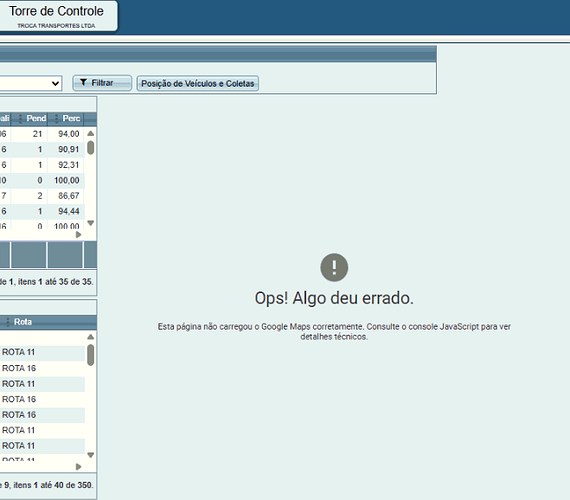Viewport: 570px width, 500px height.
Task: Select cell with value 94,00
Action: [66, 134]
